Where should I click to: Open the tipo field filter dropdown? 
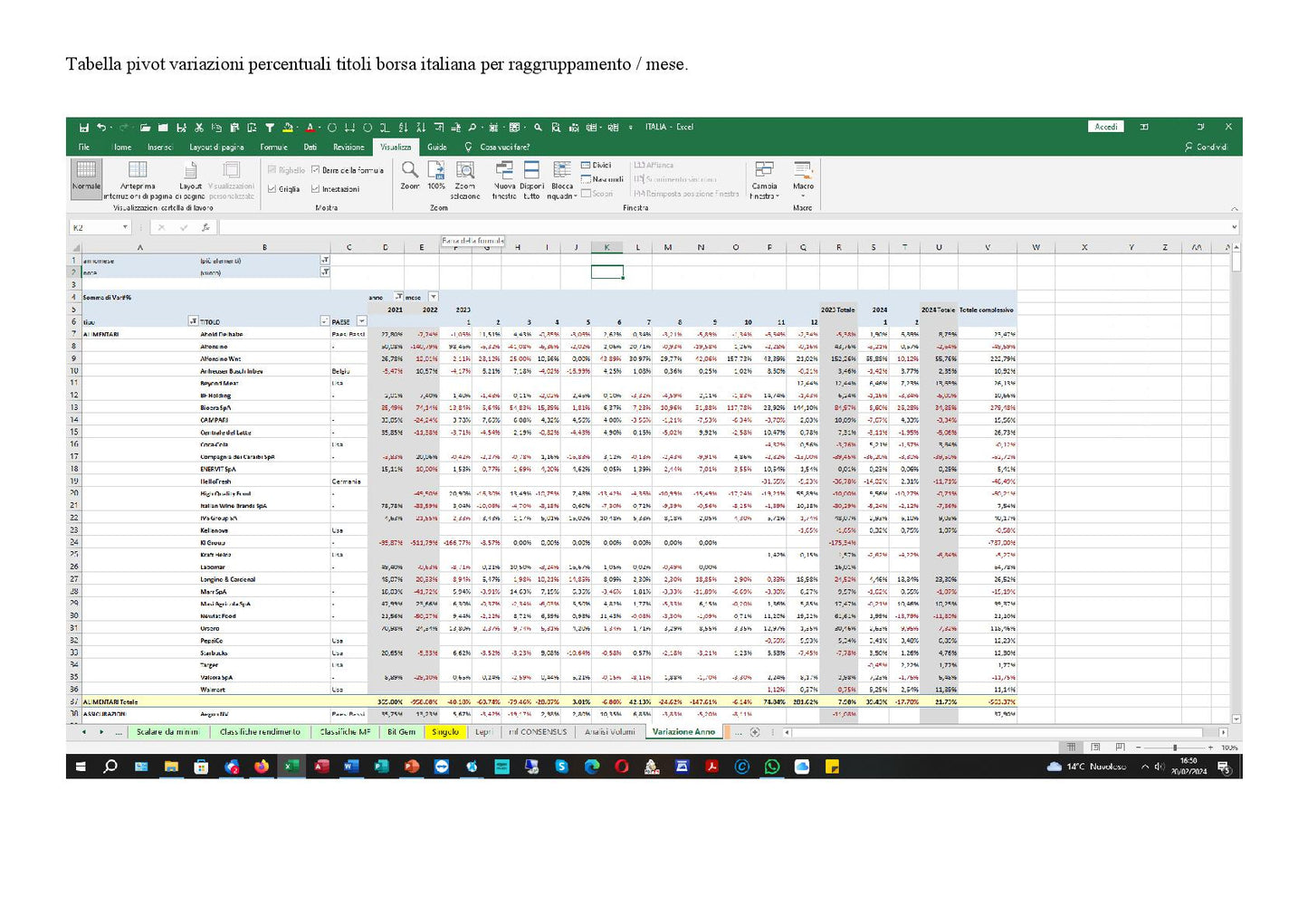click(193, 321)
